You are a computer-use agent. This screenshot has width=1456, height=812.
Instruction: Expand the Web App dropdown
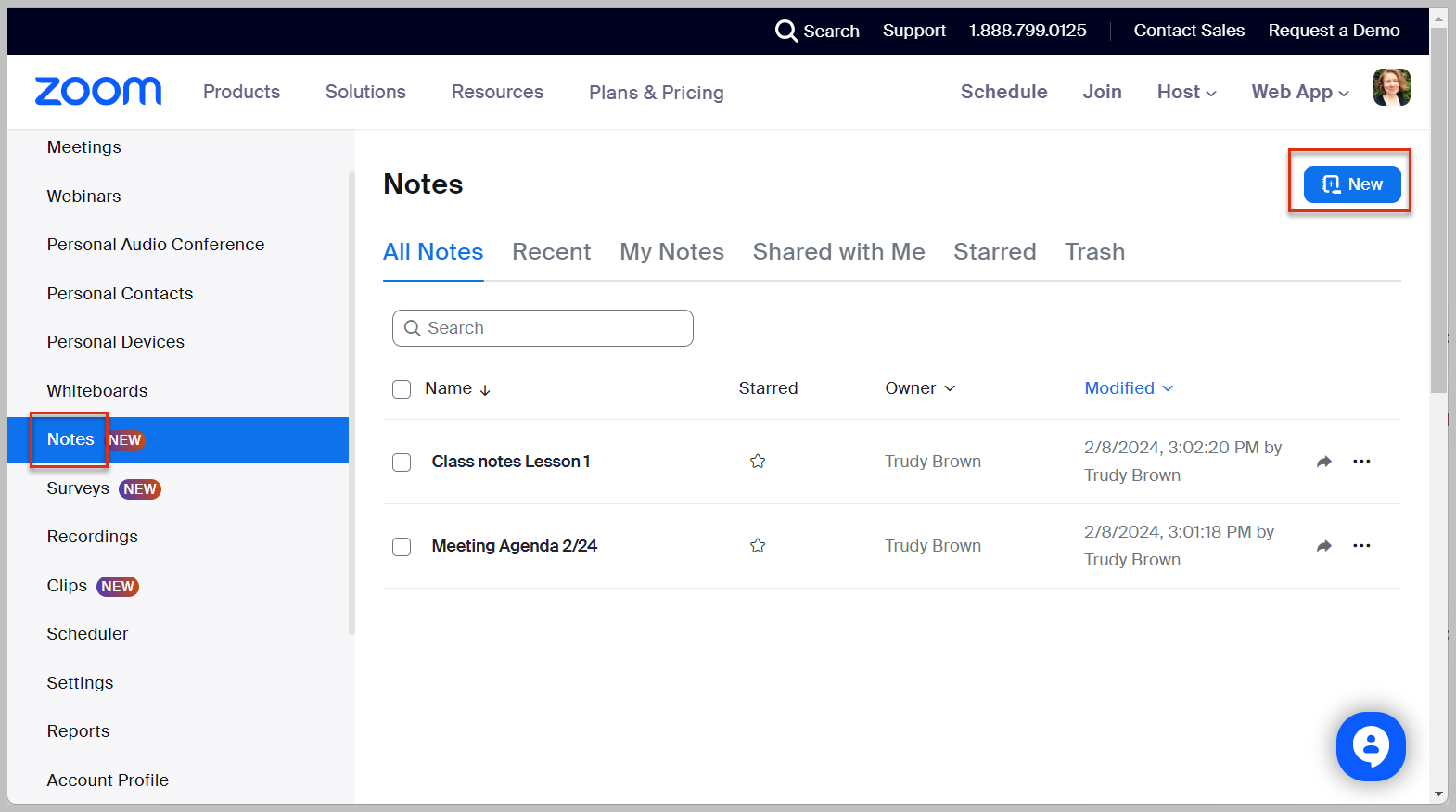click(1300, 92)
